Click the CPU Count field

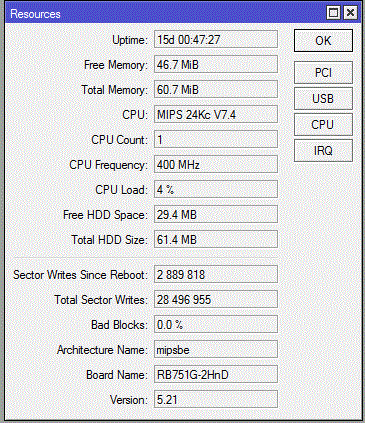tap(216, 139)
